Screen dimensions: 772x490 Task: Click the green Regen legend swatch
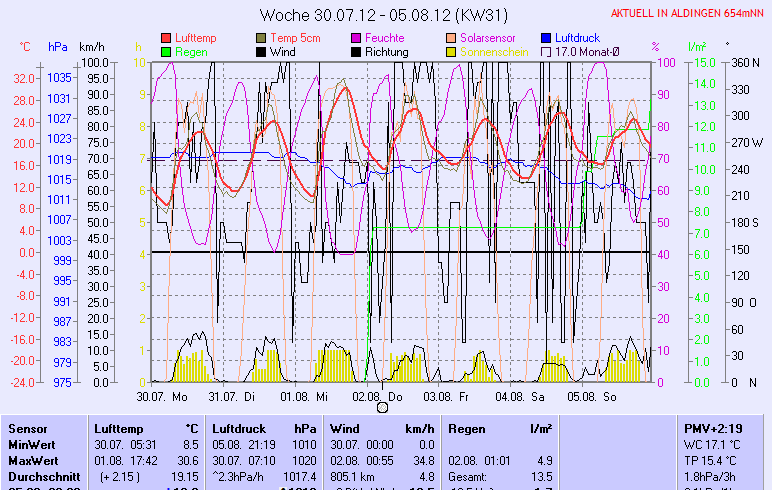click(x=166, y=51)
